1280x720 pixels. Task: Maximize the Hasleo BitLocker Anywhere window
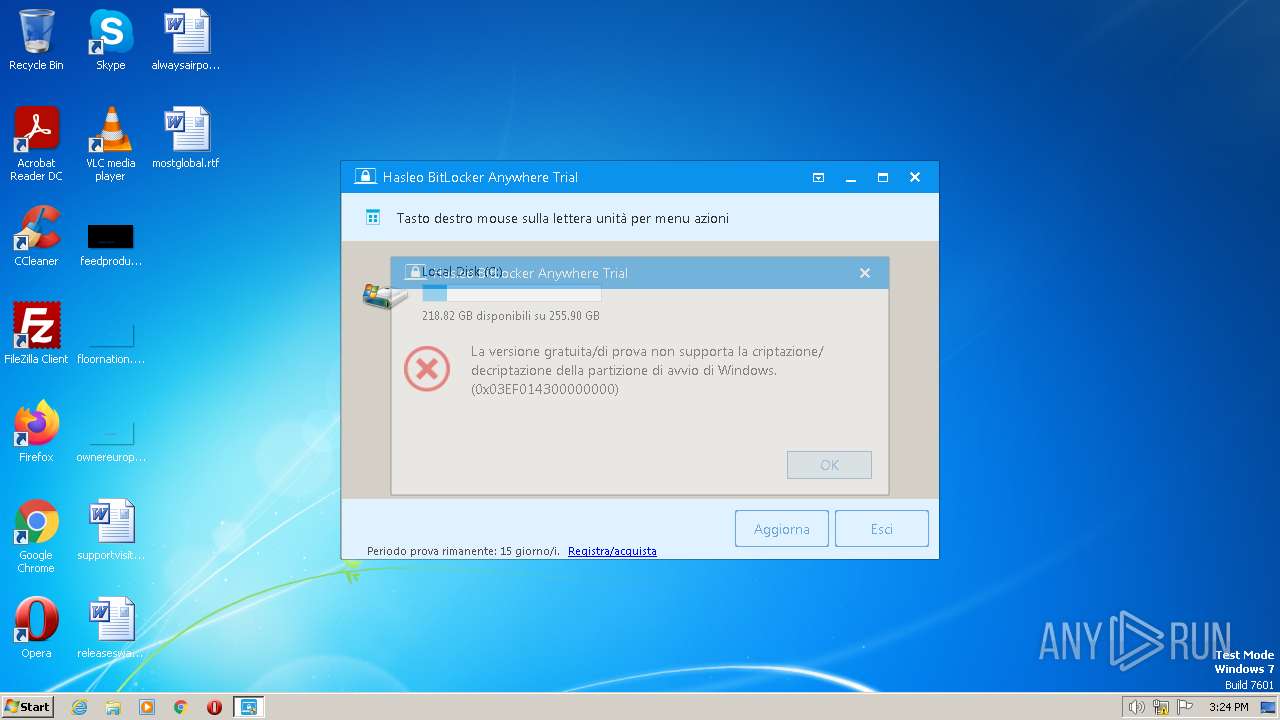(x=883, y=177)
